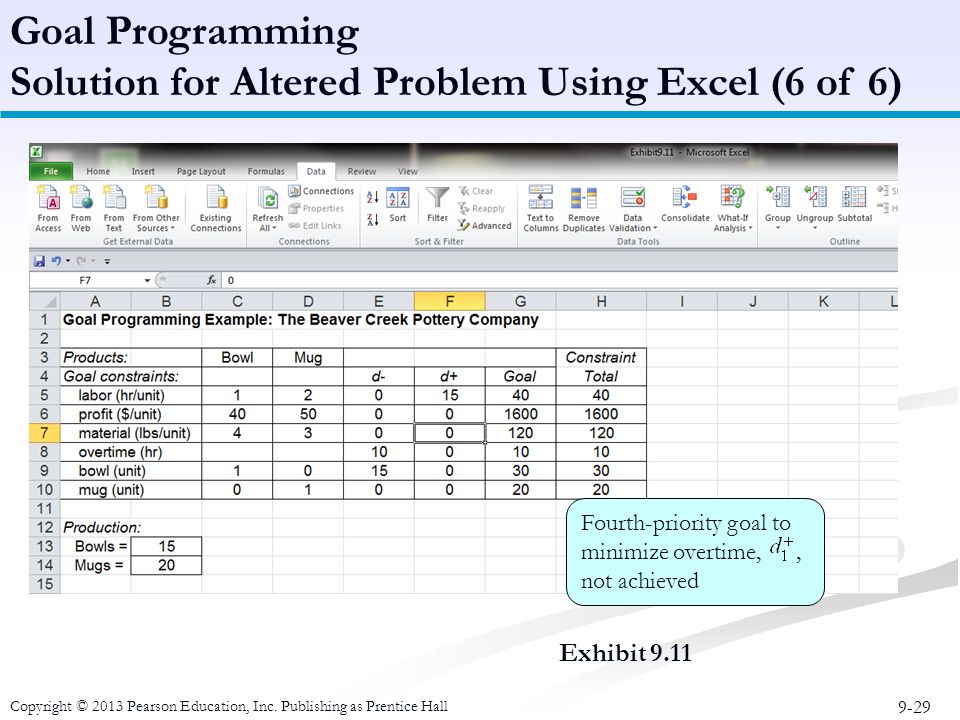Select Bowls production cell 15
The height and width of the screenshot is (720, 960).
[166, 546]
